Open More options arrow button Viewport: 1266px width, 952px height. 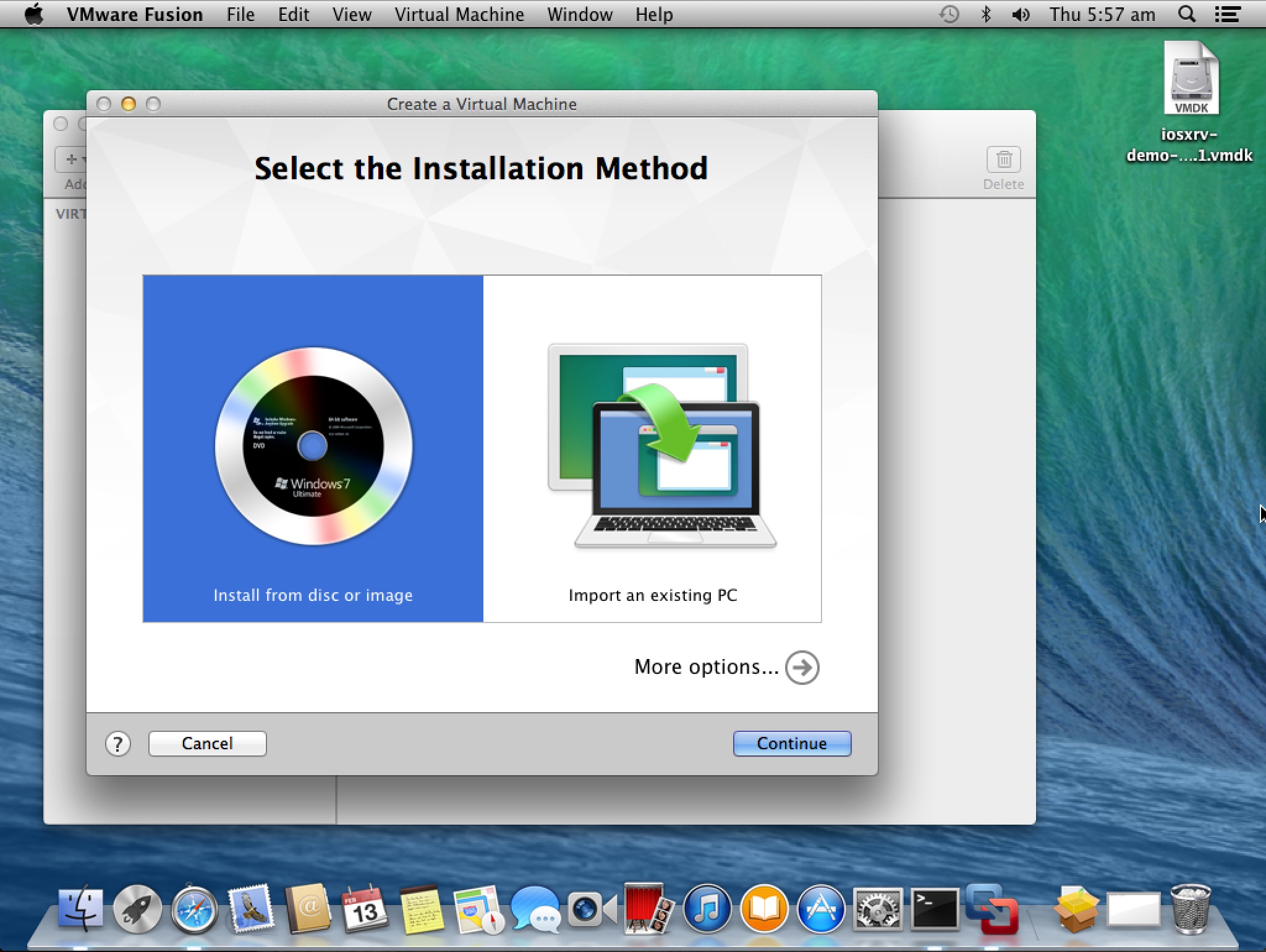pyautogui.click(x=802, y=668)
